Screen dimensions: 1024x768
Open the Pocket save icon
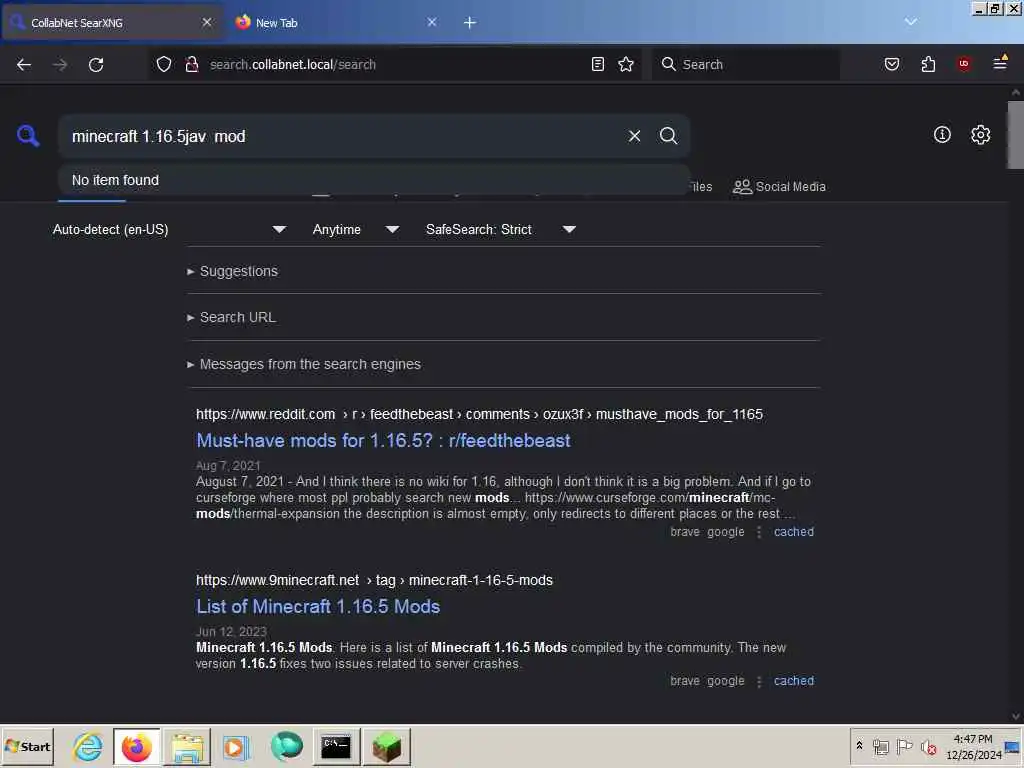(891, 64)
